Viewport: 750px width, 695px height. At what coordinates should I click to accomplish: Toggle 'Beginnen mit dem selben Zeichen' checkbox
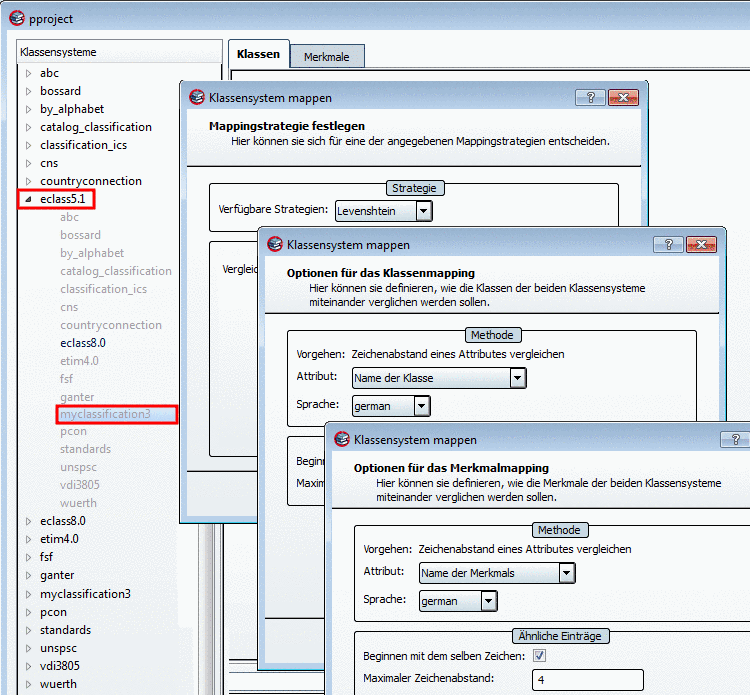[x=539, y=655]
